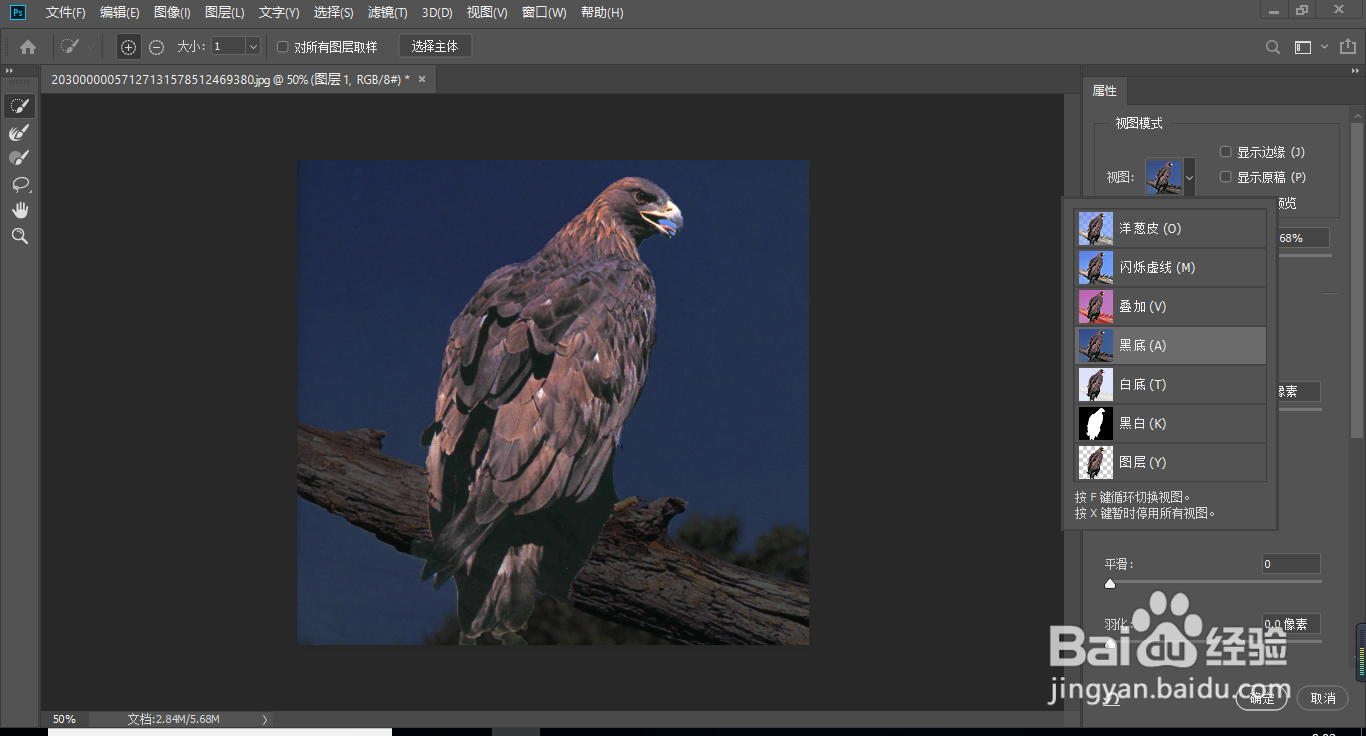Screen dimensions: 1366x736
Task: Enable 显示原稿 (P) checkbox
Action: pyautogui.click(x=1225, y=177)
